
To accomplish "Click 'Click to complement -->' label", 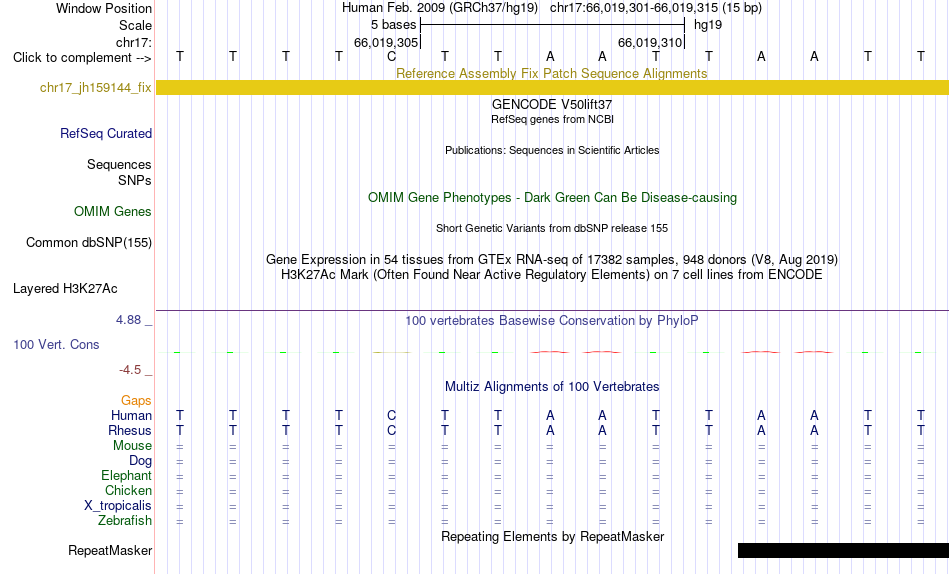I will click(82, 58).
